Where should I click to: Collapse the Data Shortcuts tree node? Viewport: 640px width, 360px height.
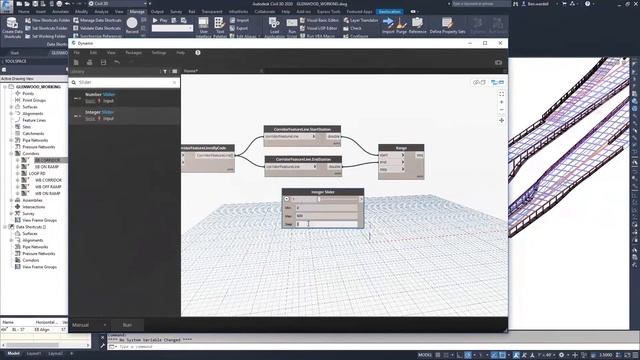(x=5, y=227)
